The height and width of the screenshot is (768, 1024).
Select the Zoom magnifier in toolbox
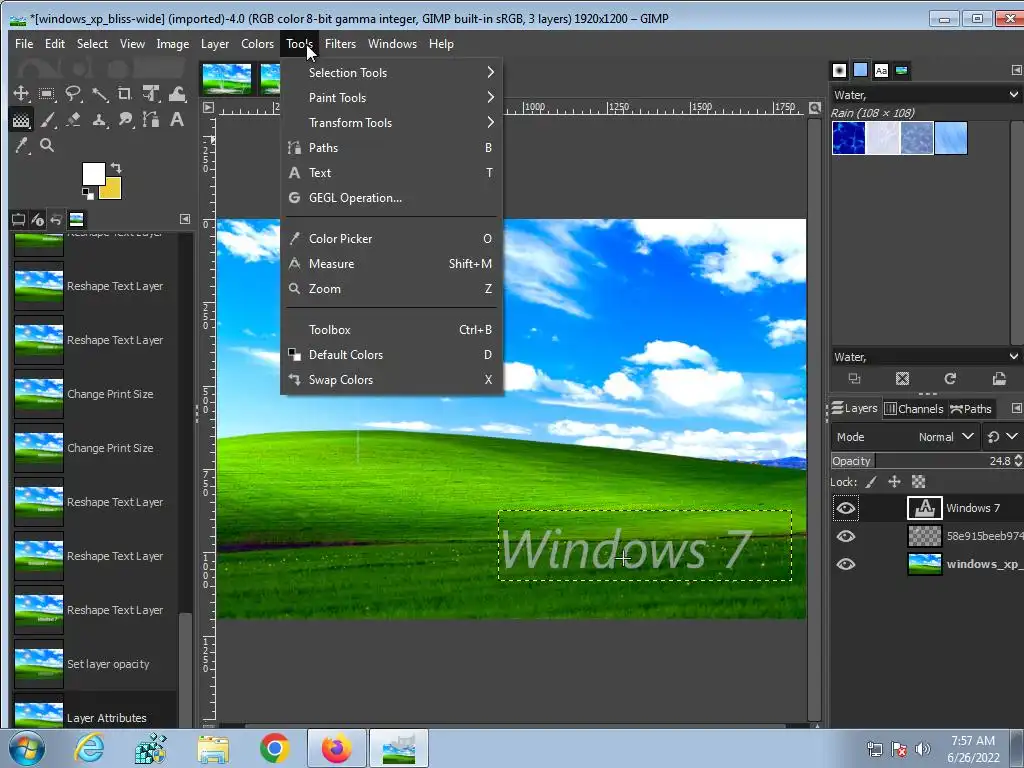[x=47, y=145]
